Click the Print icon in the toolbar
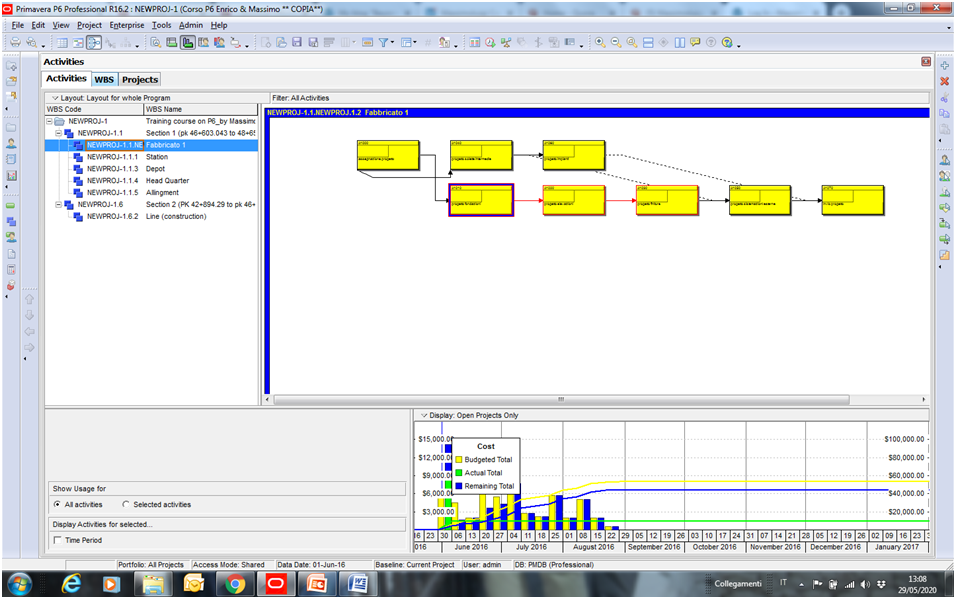 [x=15, y=42]
